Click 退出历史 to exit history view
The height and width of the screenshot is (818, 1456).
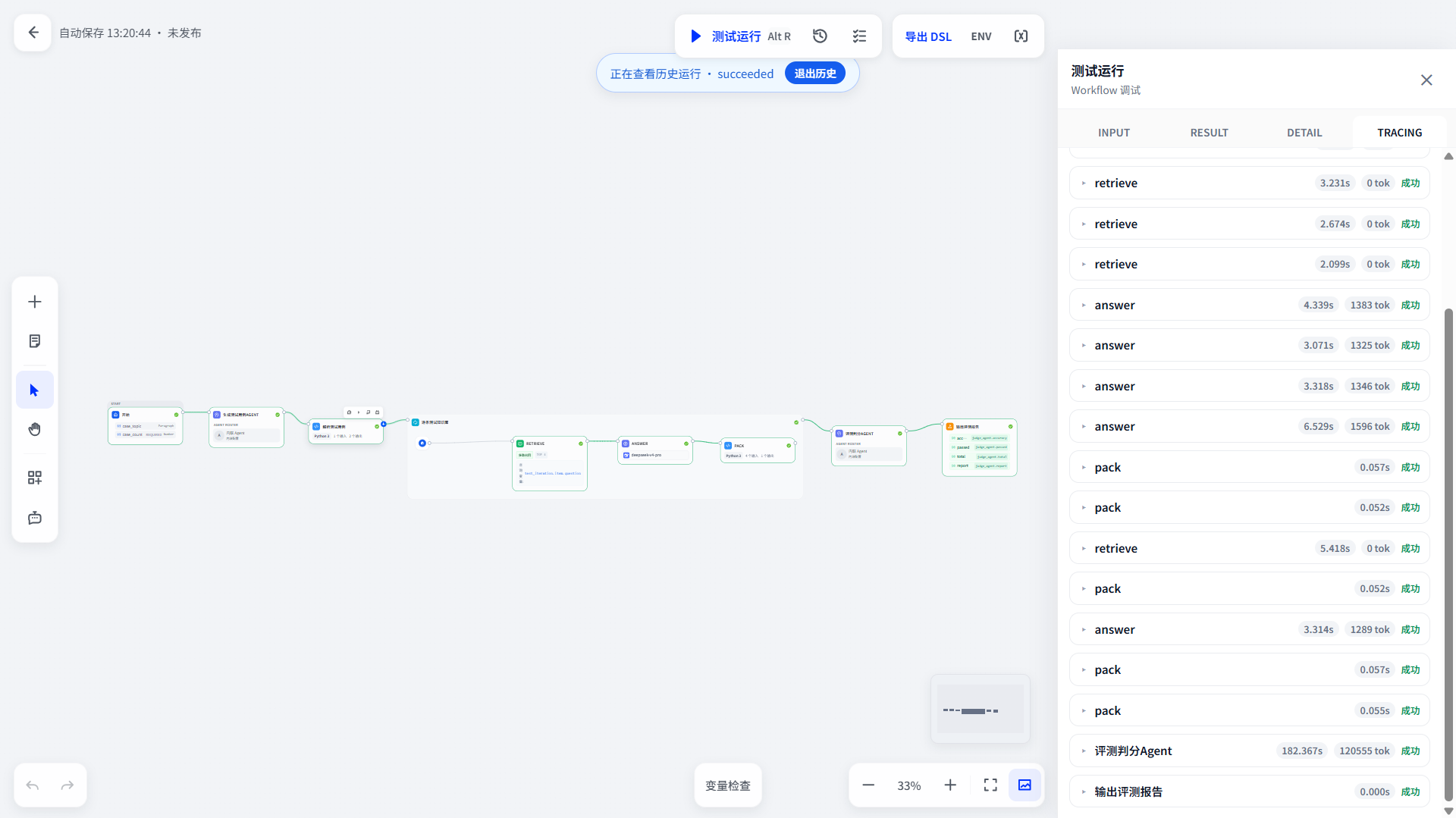(x=814, y=74)
